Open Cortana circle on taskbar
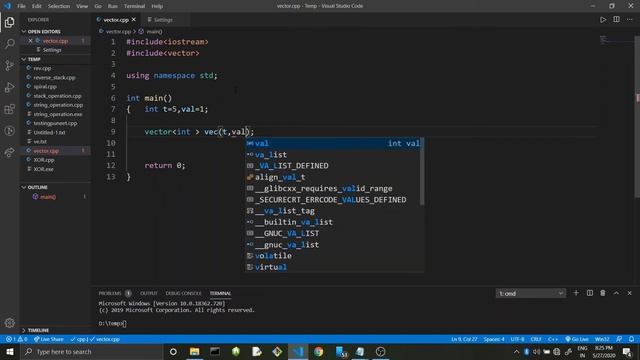 [173, 351]
